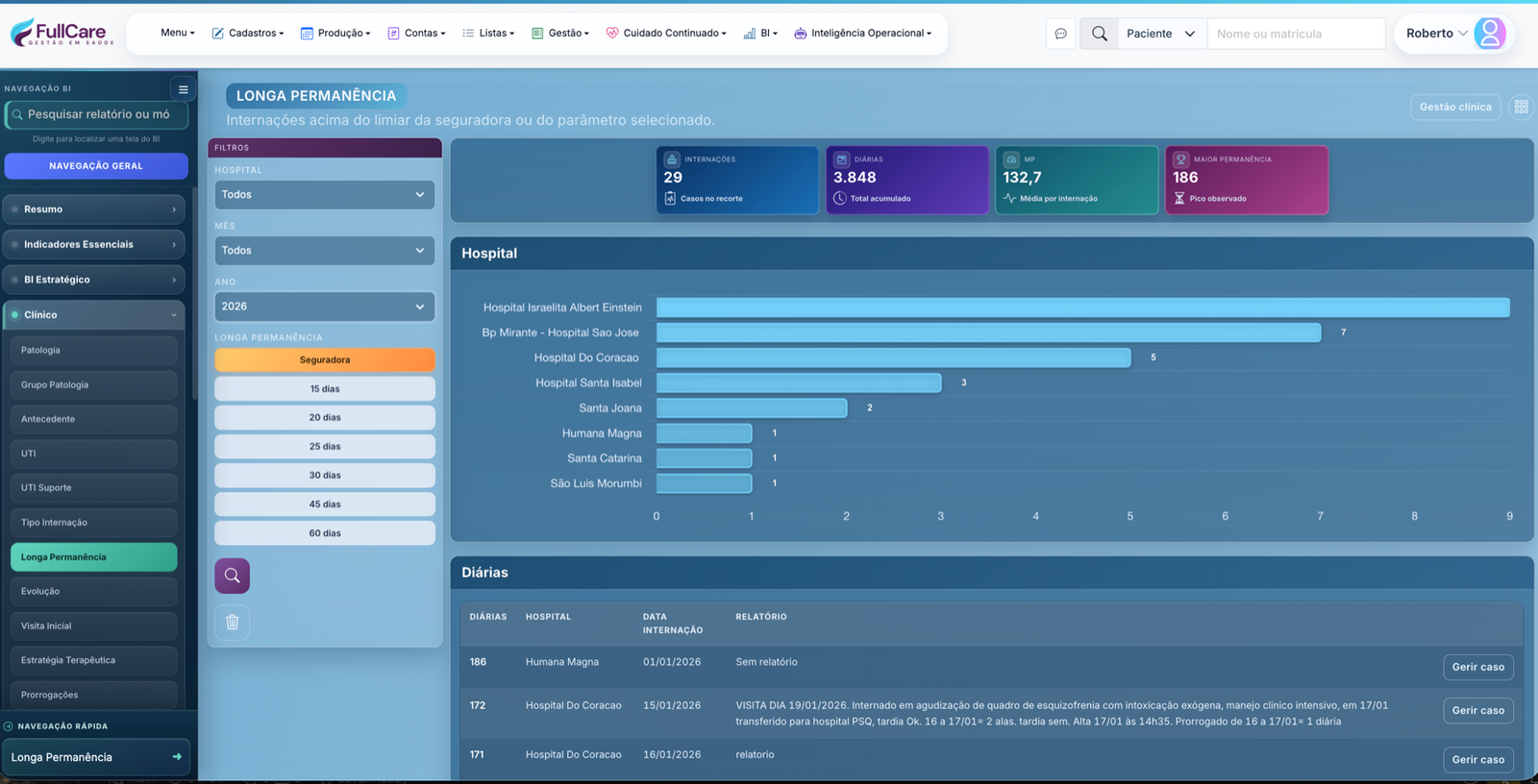This screenshot has height=784, width=1538.
Task: Click the icon beside Casos no recorte
Action: (670, 199)
